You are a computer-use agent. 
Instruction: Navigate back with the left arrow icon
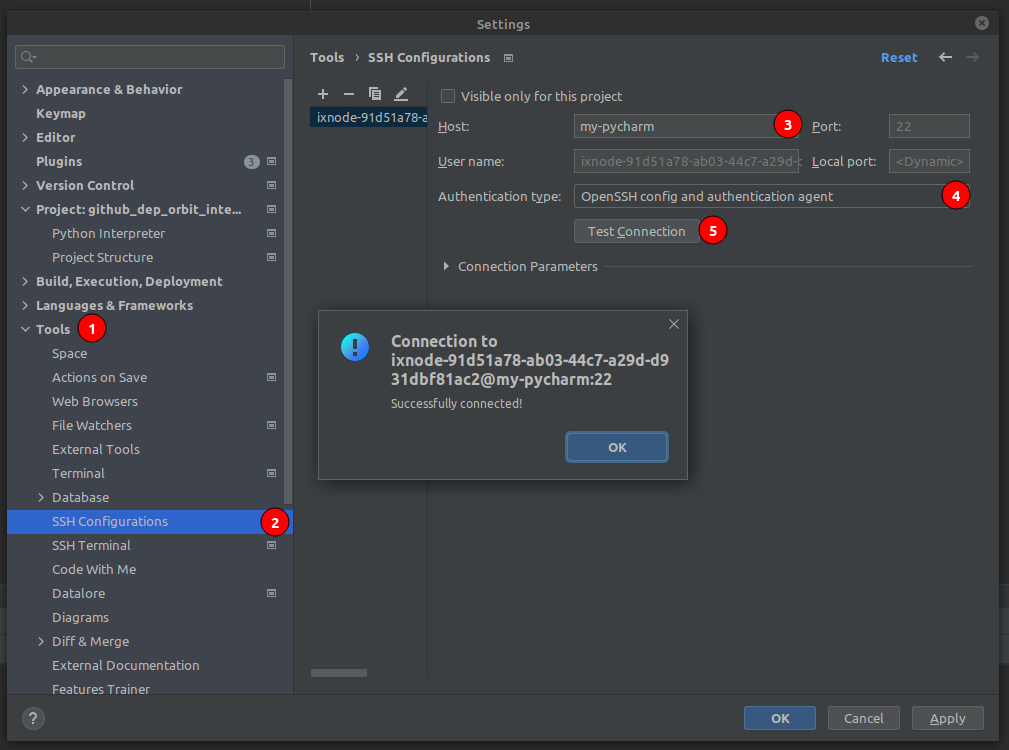pyautogui.click(x=945, y=57)
